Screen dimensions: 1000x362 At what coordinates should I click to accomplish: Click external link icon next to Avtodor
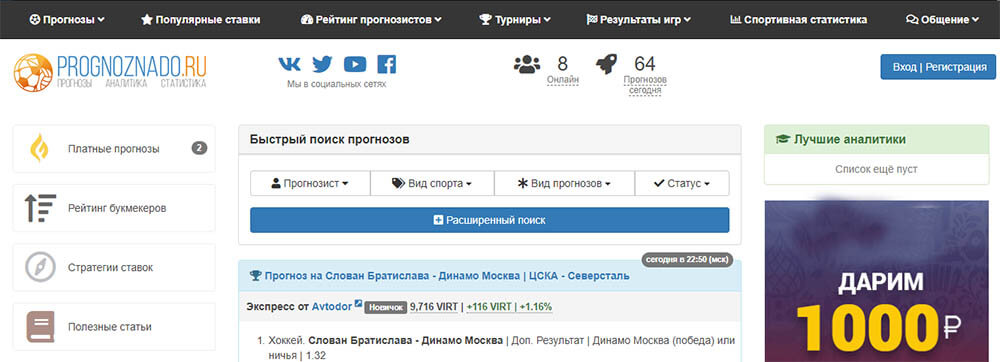(358, 303)
